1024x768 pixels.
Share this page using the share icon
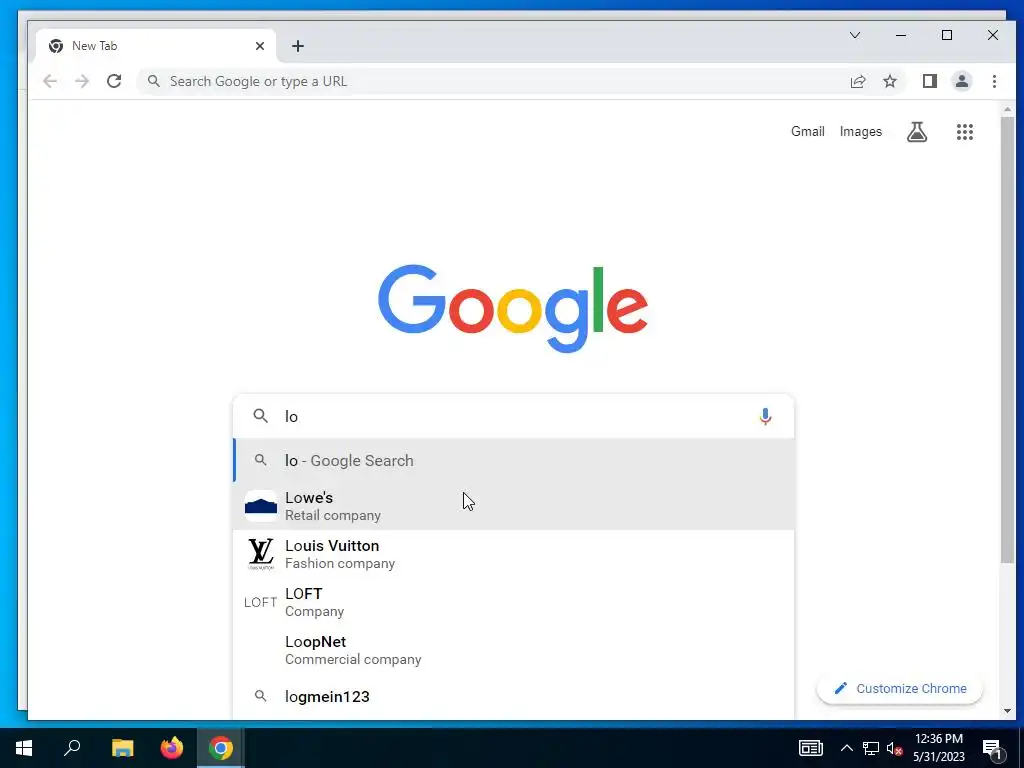point(857,81)
